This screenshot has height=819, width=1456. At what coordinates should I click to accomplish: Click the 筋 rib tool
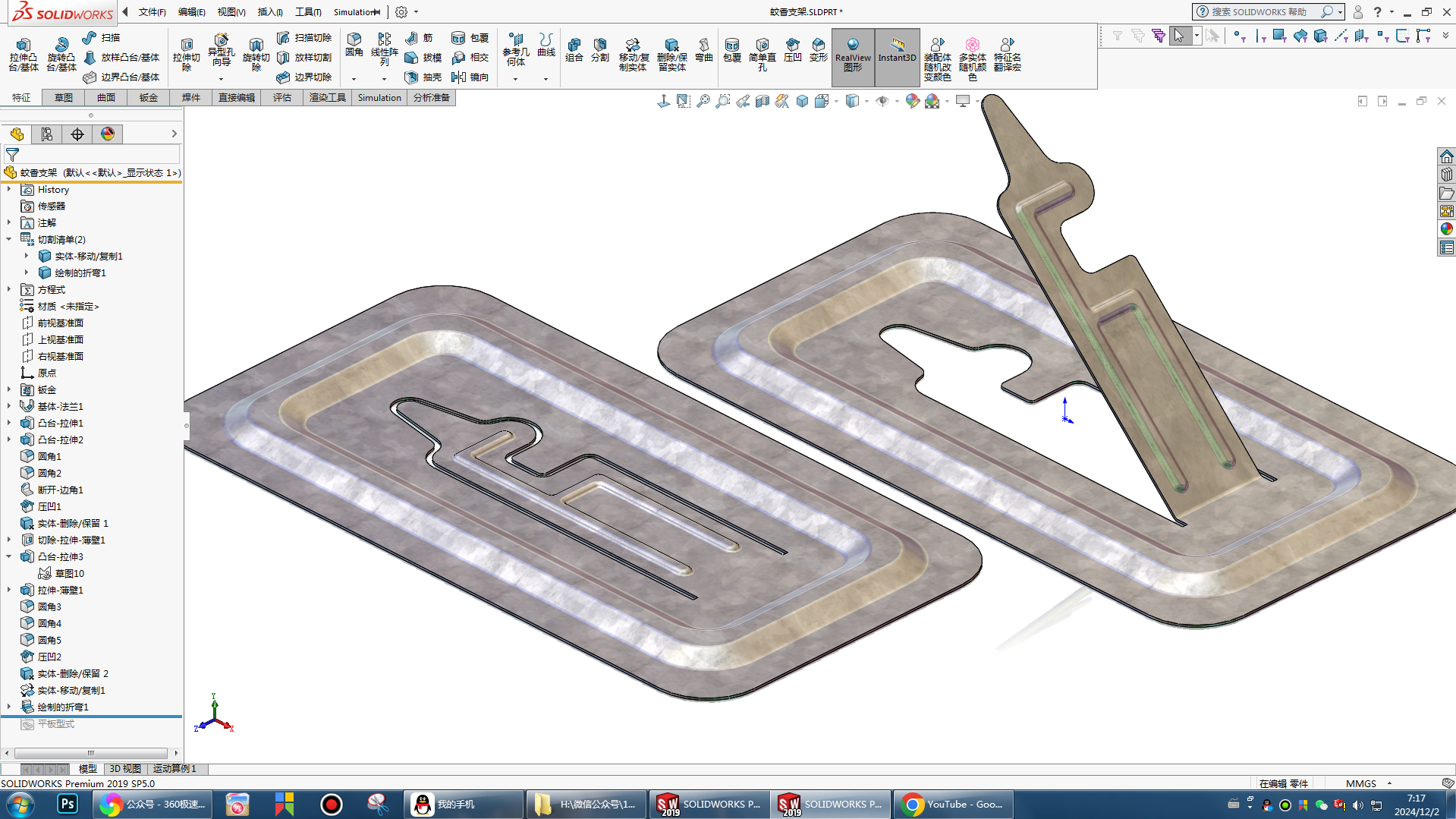click(x=420, y=37)
